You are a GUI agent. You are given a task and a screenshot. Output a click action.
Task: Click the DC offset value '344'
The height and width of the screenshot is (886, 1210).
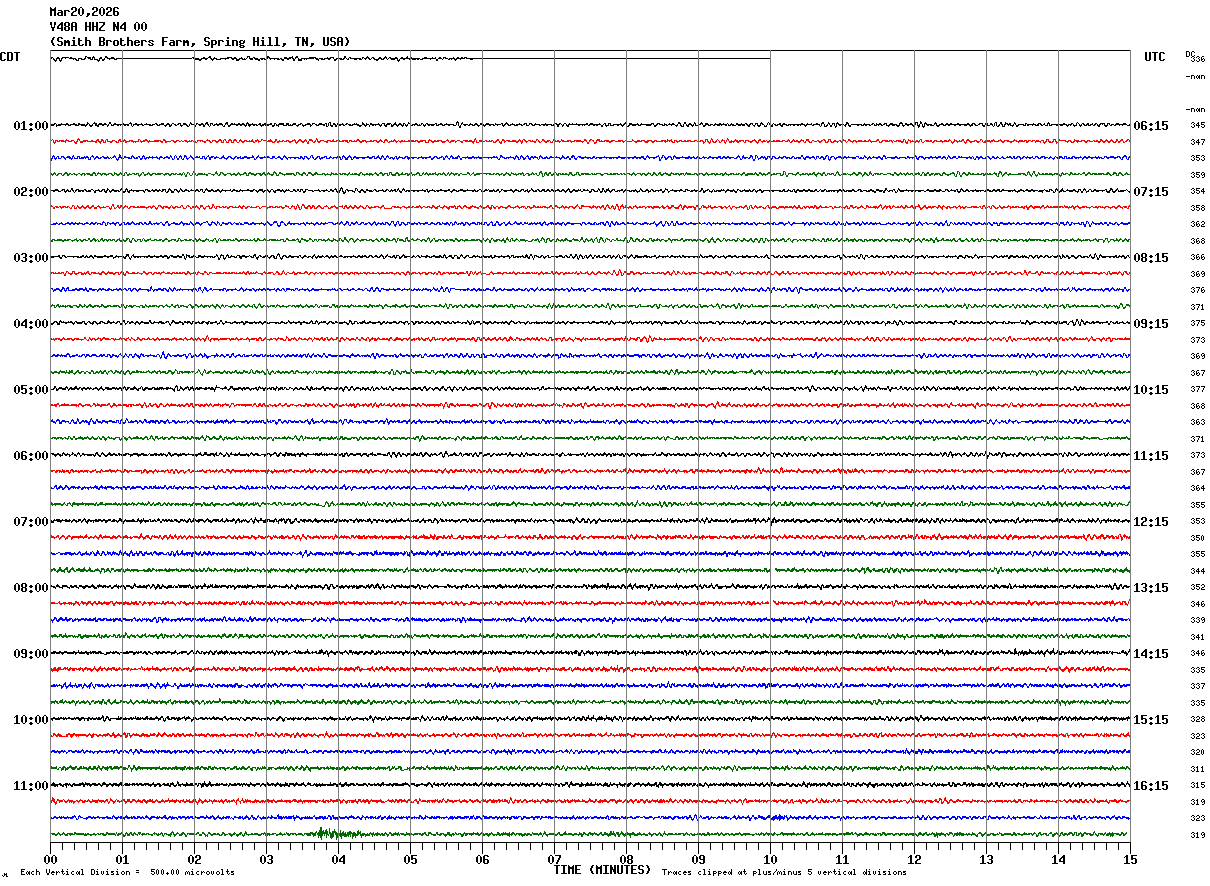[1197, 571]
